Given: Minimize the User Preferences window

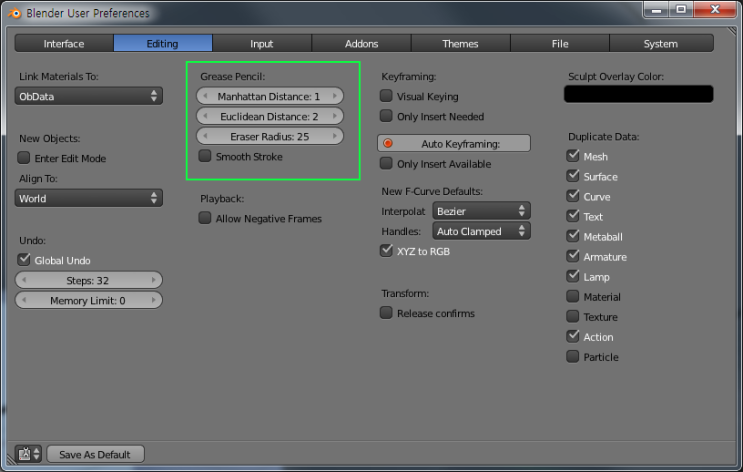Looking at the screenshot, I should [x=656, y=9].
